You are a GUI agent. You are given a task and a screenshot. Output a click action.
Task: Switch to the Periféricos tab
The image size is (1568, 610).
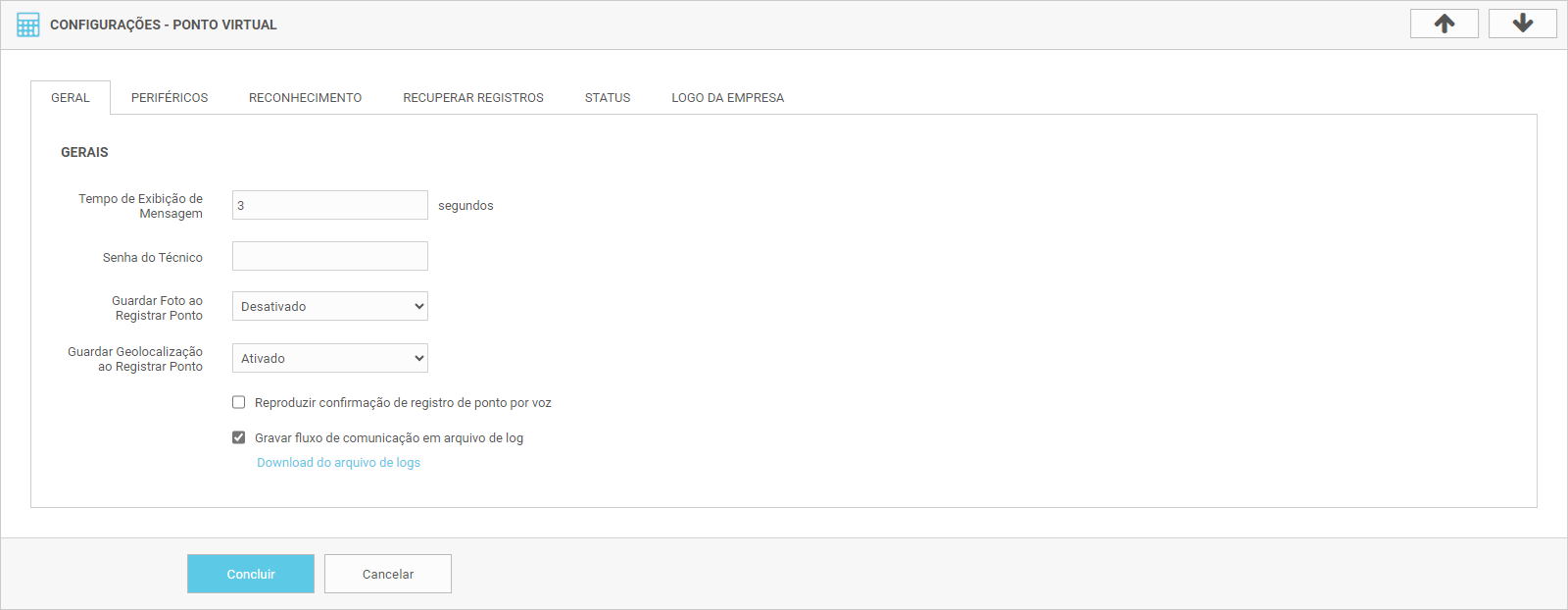pyautogui.click(x=170, y=98)
